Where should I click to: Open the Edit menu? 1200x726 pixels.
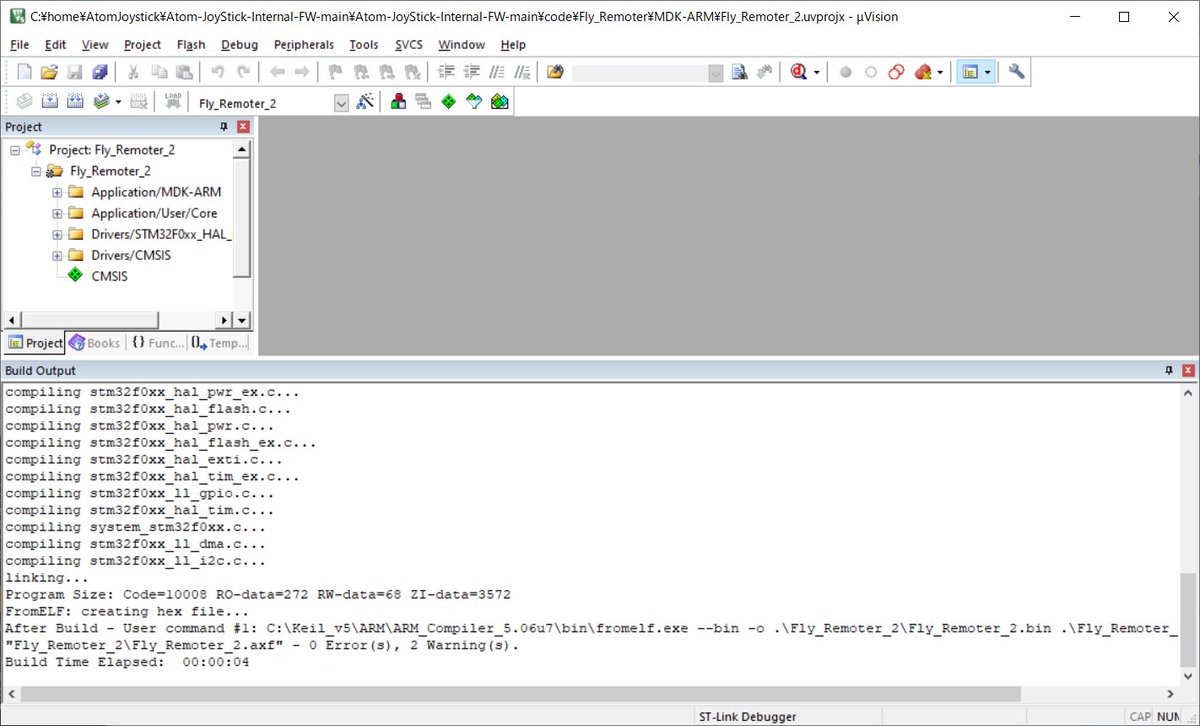click(x=56, y=45)
